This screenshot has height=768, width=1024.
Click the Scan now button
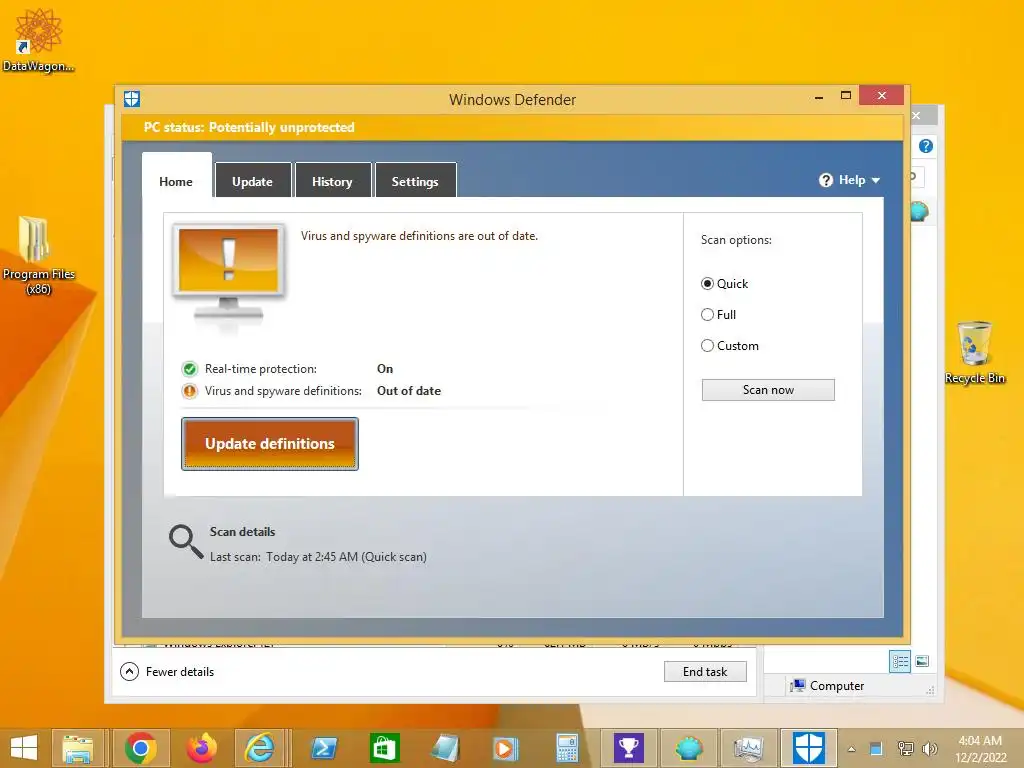(x=768, y=390)
